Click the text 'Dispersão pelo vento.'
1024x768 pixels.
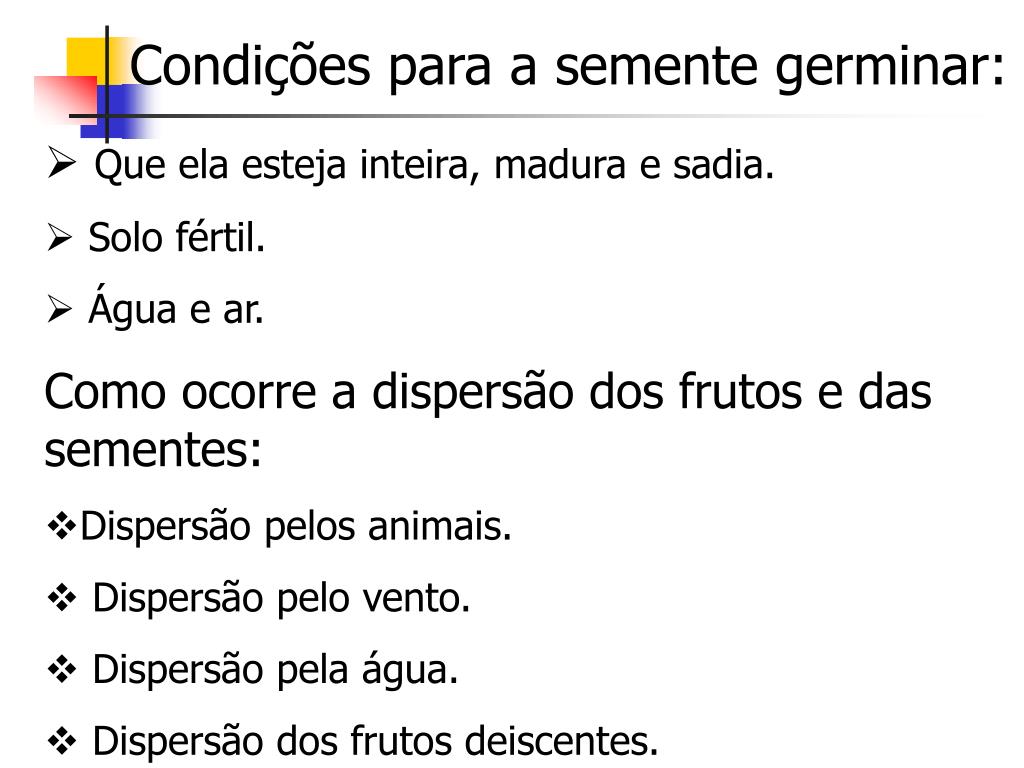tap(281, 599)
